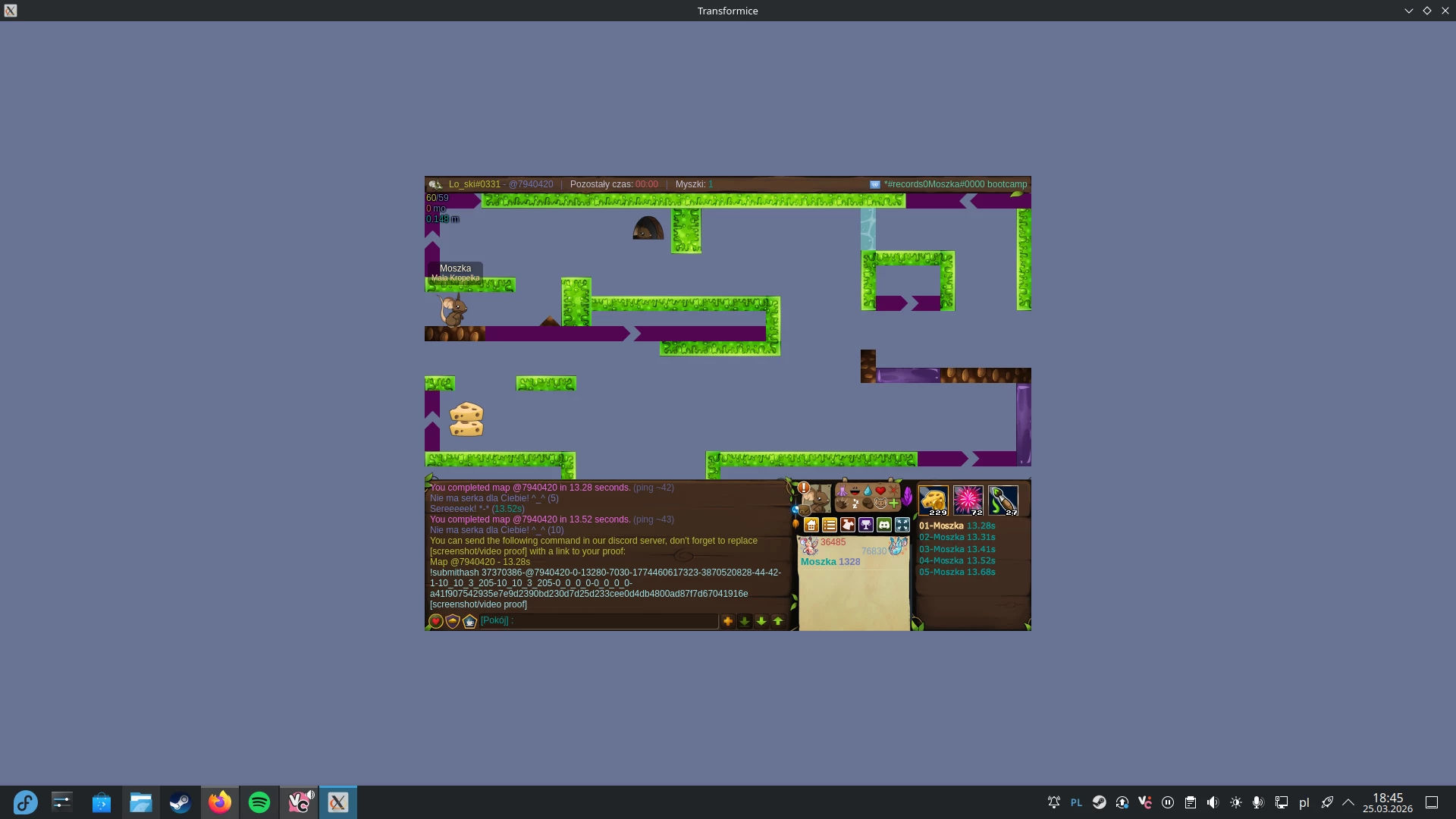The image size is (1456, 819).
Task: Click the chat input field labeled [Pokój]
Action: coord(598,621)
